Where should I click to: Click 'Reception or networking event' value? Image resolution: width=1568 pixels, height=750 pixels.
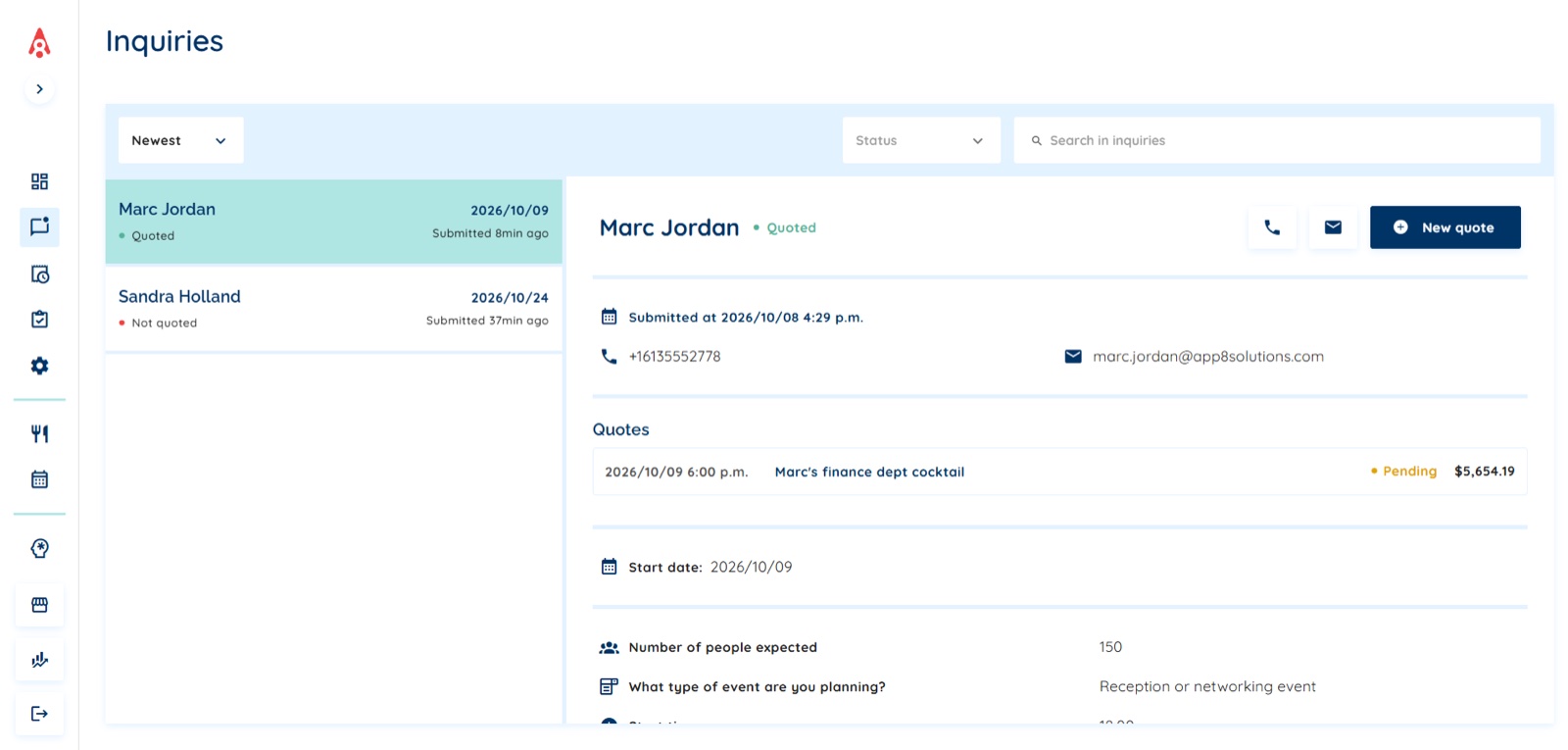coord(1207,686)
